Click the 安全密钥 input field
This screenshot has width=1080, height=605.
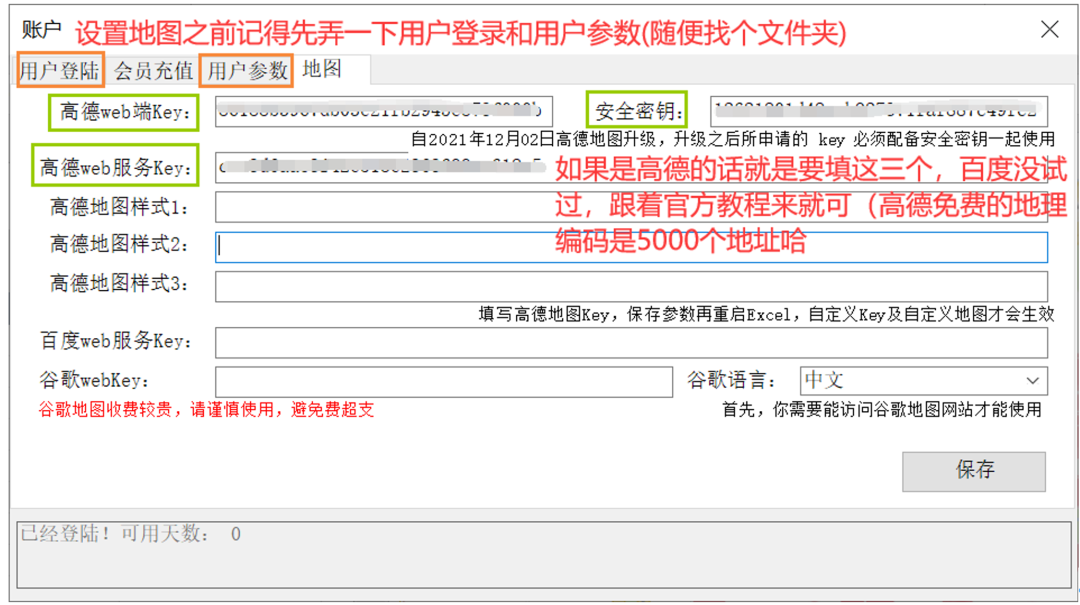click(x=879, y=112)
